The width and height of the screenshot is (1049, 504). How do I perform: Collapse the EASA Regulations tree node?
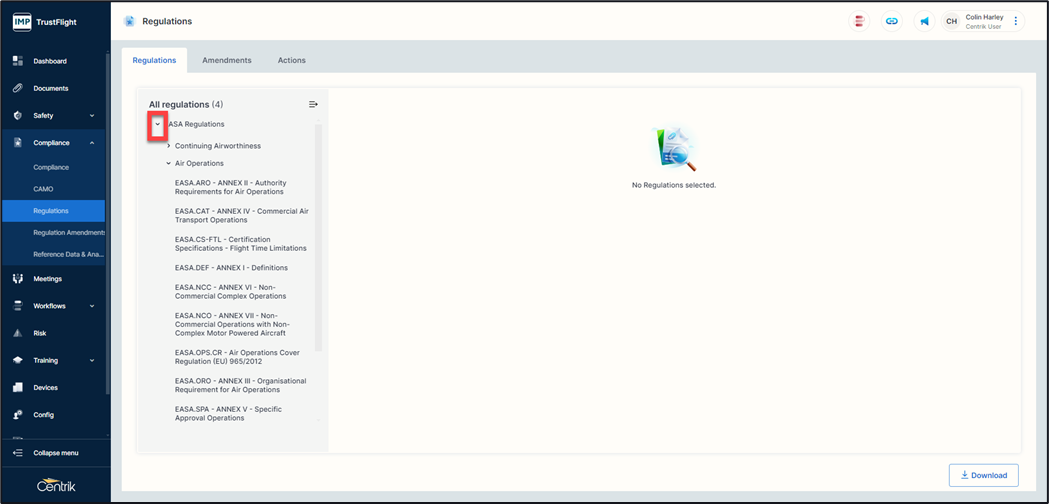pyautogui.click(x=157, y=124)
